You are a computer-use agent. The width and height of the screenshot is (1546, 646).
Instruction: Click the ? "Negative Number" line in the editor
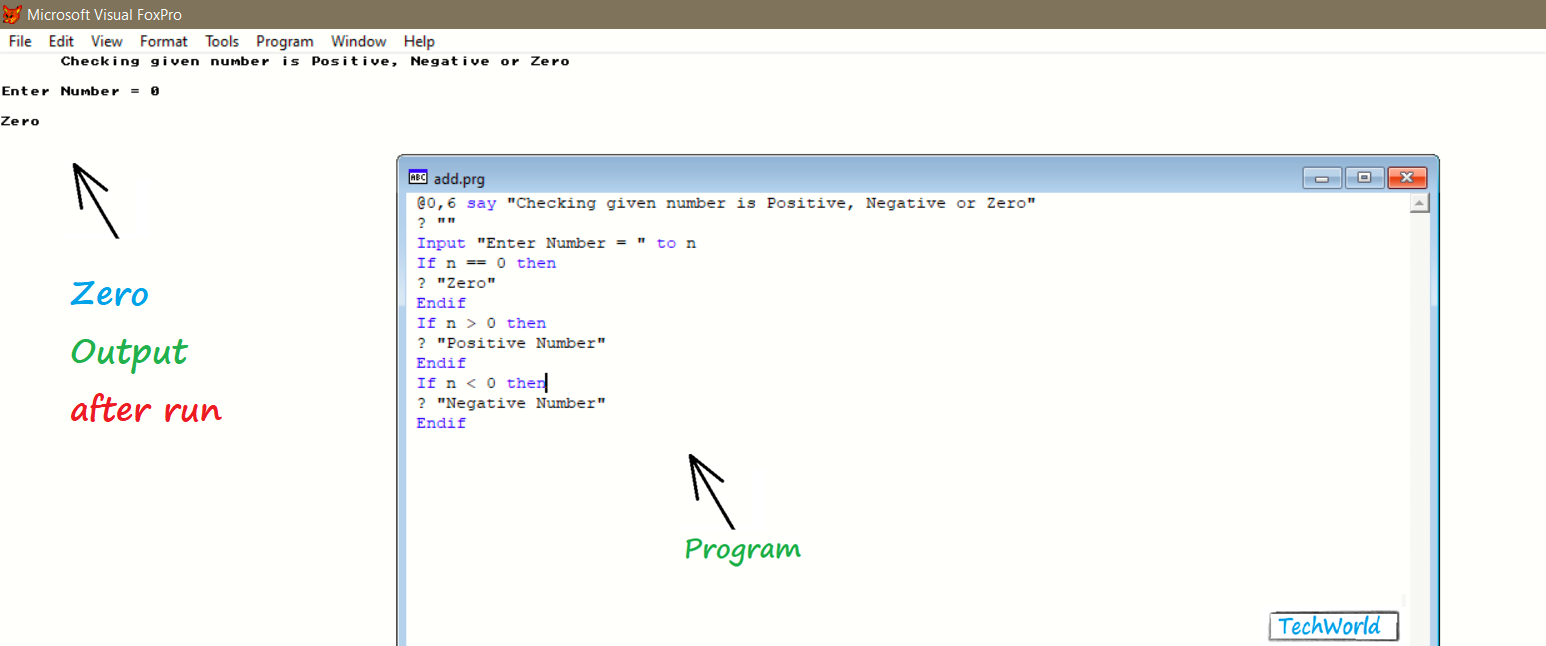(x=512, y=402)
